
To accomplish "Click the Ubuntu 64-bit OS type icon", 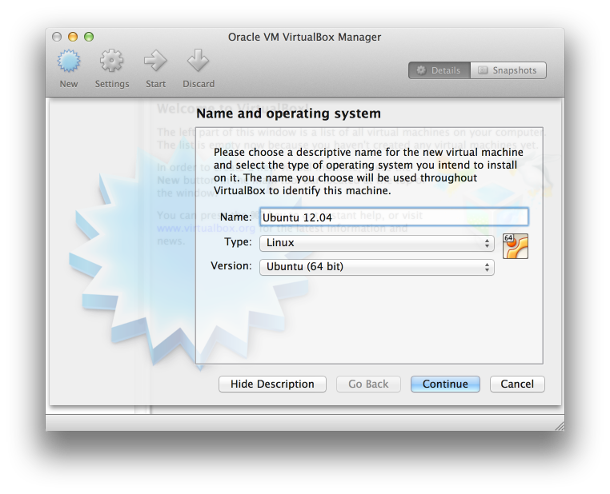I will pos(515,246).
